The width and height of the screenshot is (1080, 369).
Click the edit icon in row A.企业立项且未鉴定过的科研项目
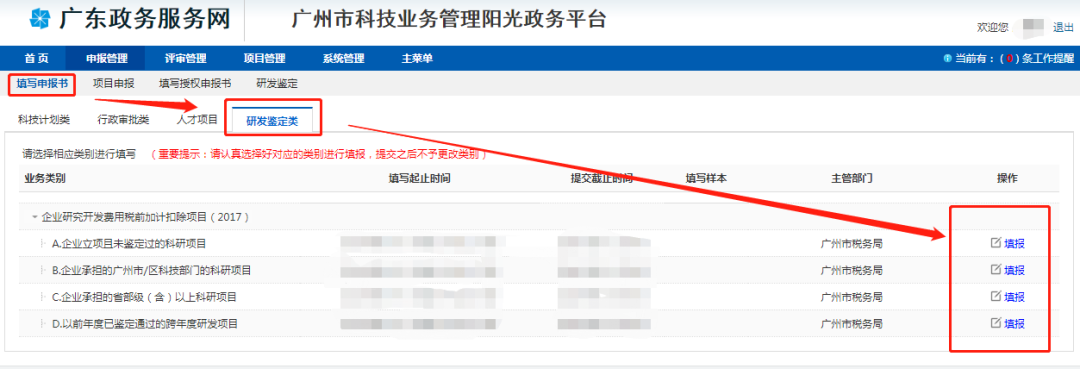tap(995, 242)
